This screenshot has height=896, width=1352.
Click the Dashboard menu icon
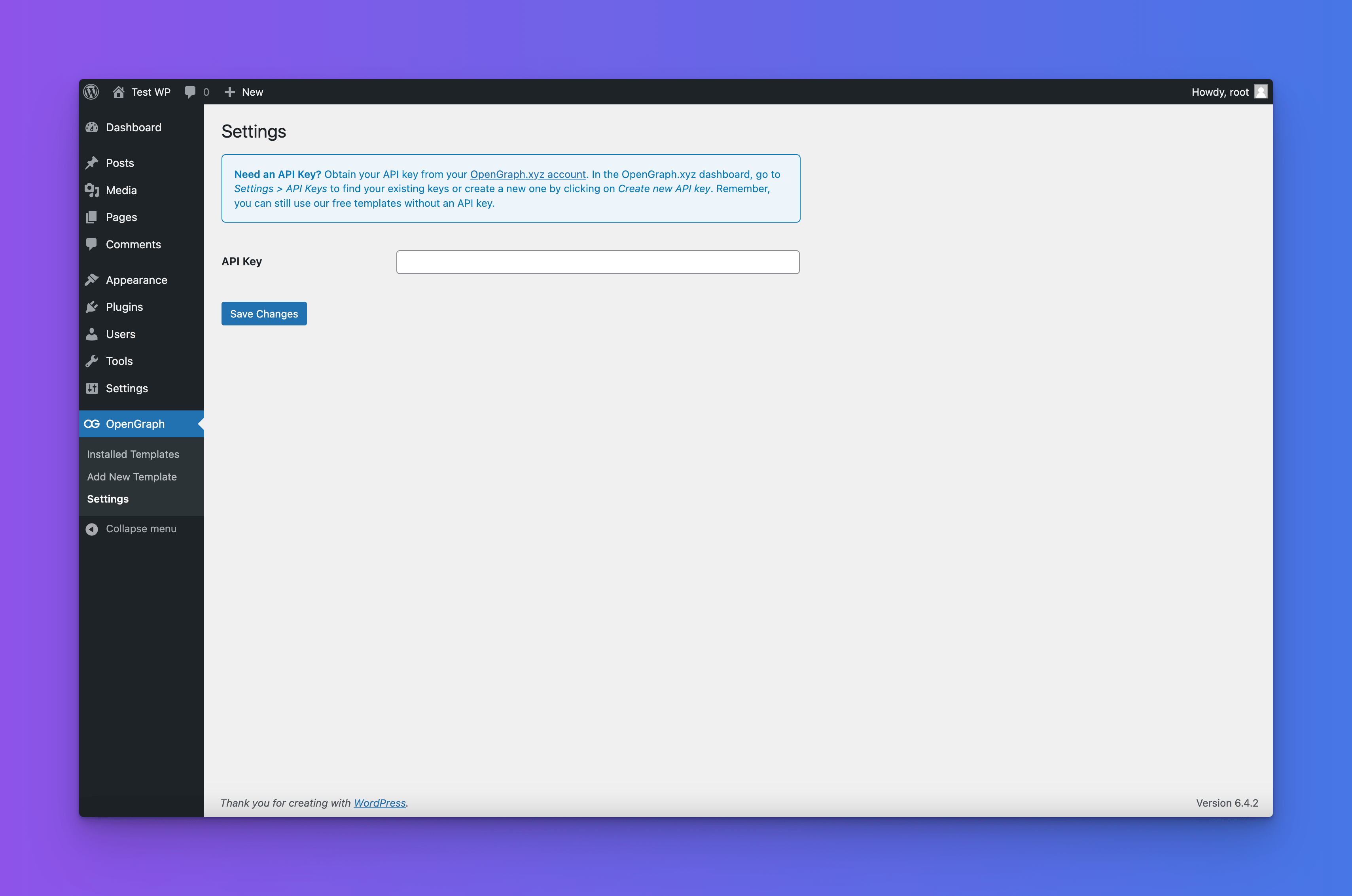(92, 127)
